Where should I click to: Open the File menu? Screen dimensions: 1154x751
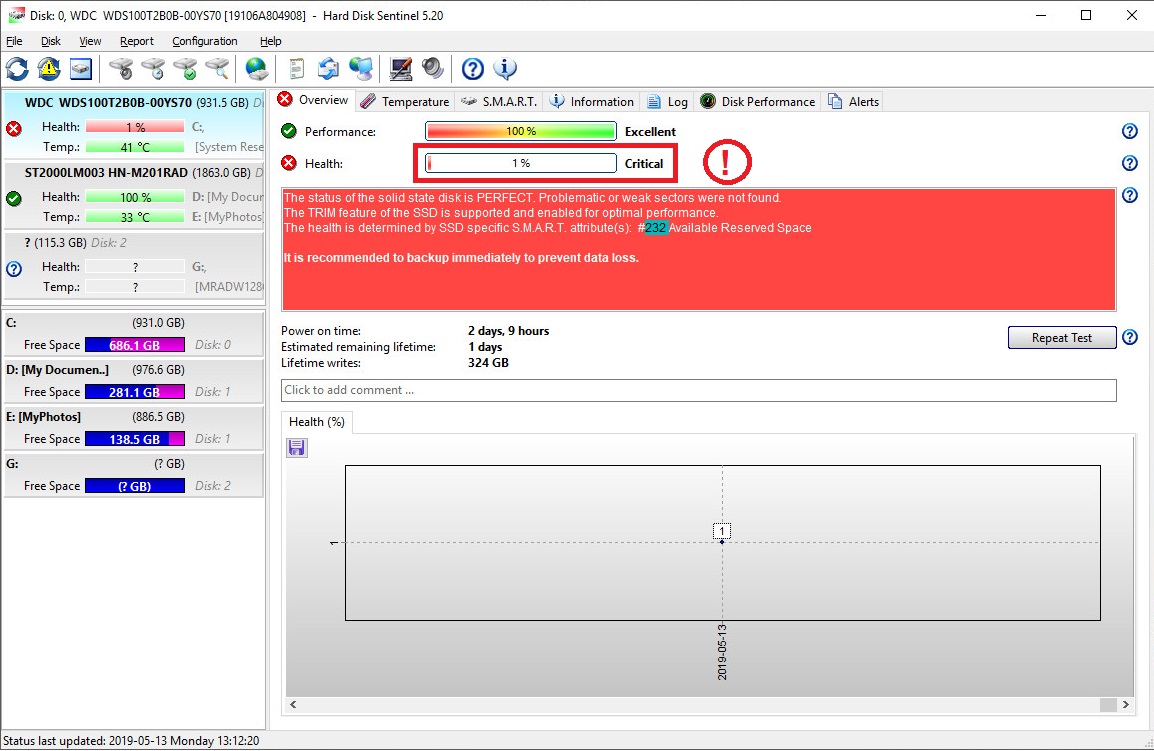[x=14, y=41]
